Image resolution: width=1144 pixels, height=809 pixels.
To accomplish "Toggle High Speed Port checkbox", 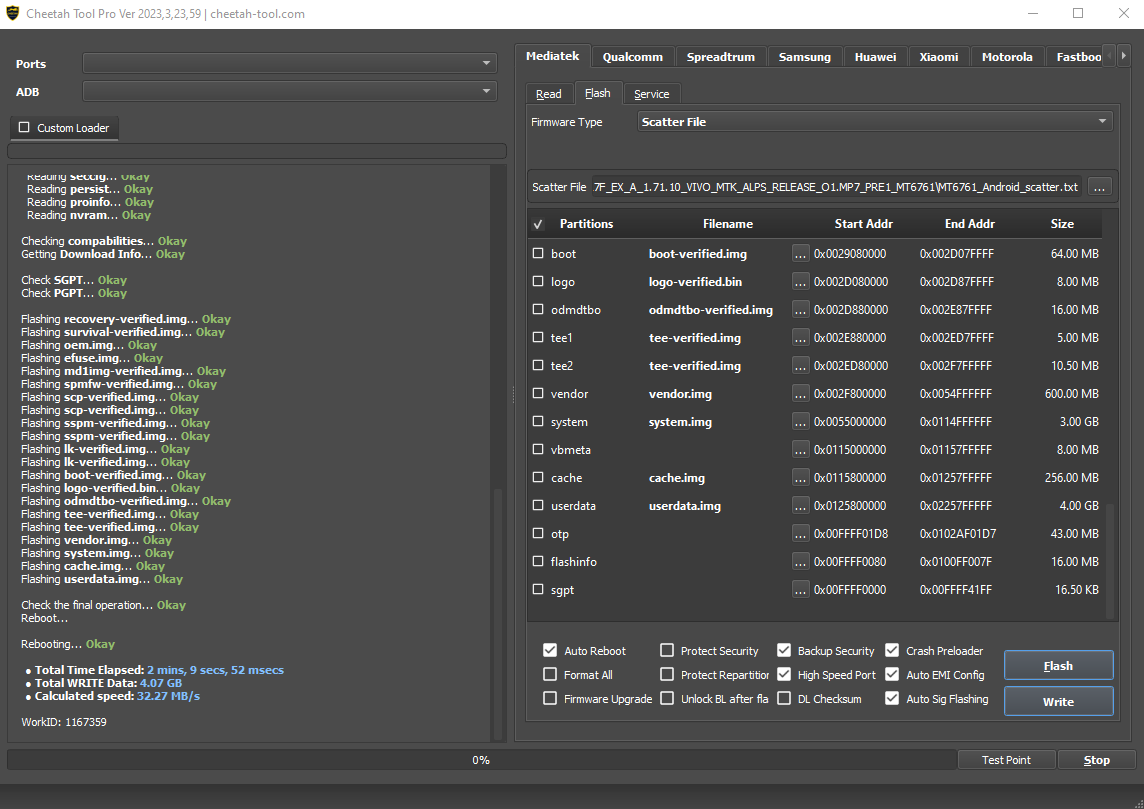I will pos(784,674).
